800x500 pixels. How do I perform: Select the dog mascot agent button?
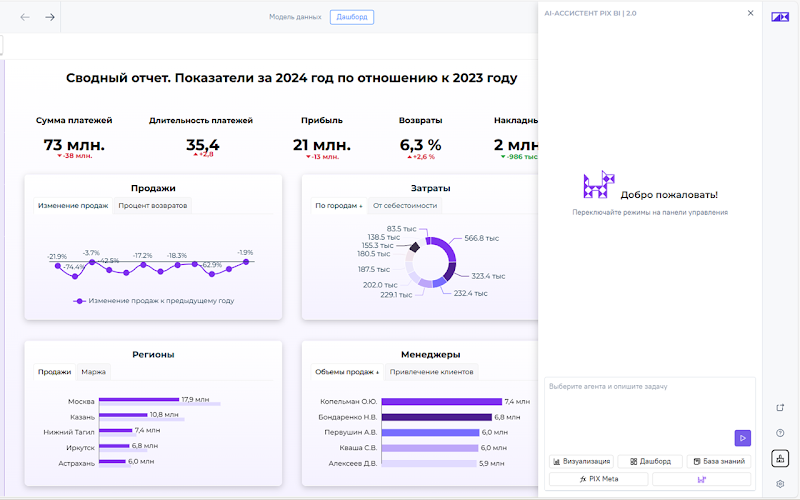(x=702, y=479)
